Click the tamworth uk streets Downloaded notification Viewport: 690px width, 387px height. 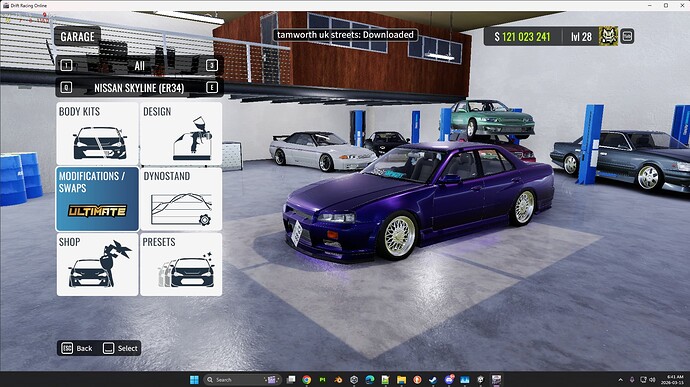point(345,35)
